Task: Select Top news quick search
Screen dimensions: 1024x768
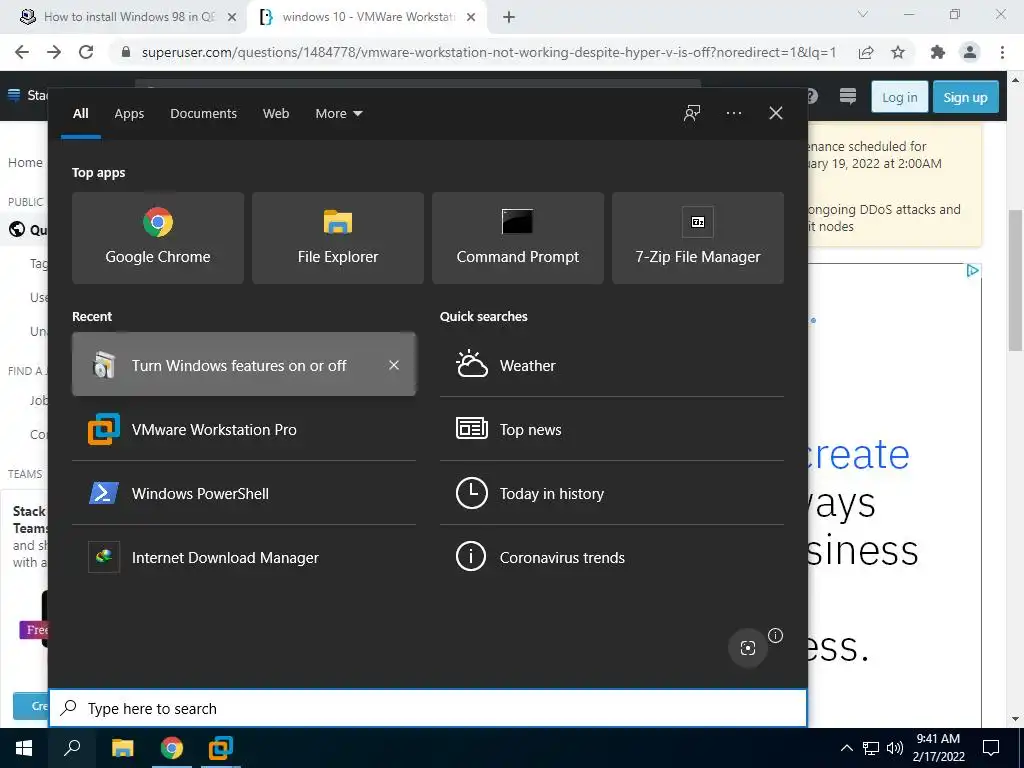Action: [x=611, y=430]
